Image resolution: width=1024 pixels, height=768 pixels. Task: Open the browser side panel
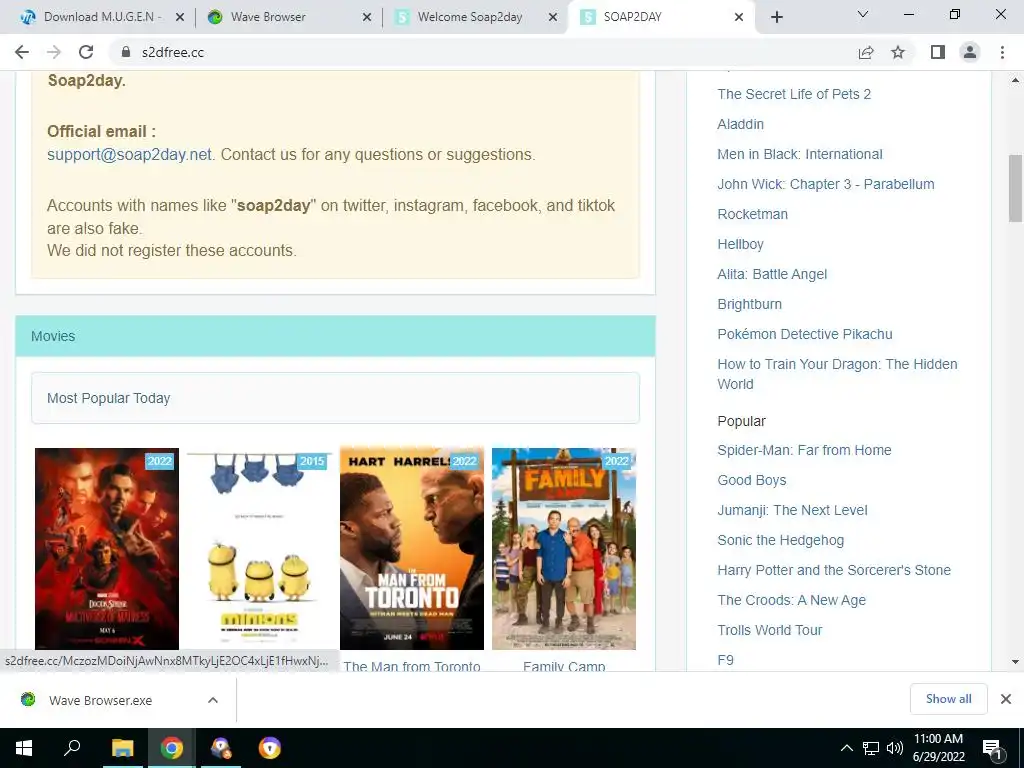pyautogui.click(x=938, y=52)
